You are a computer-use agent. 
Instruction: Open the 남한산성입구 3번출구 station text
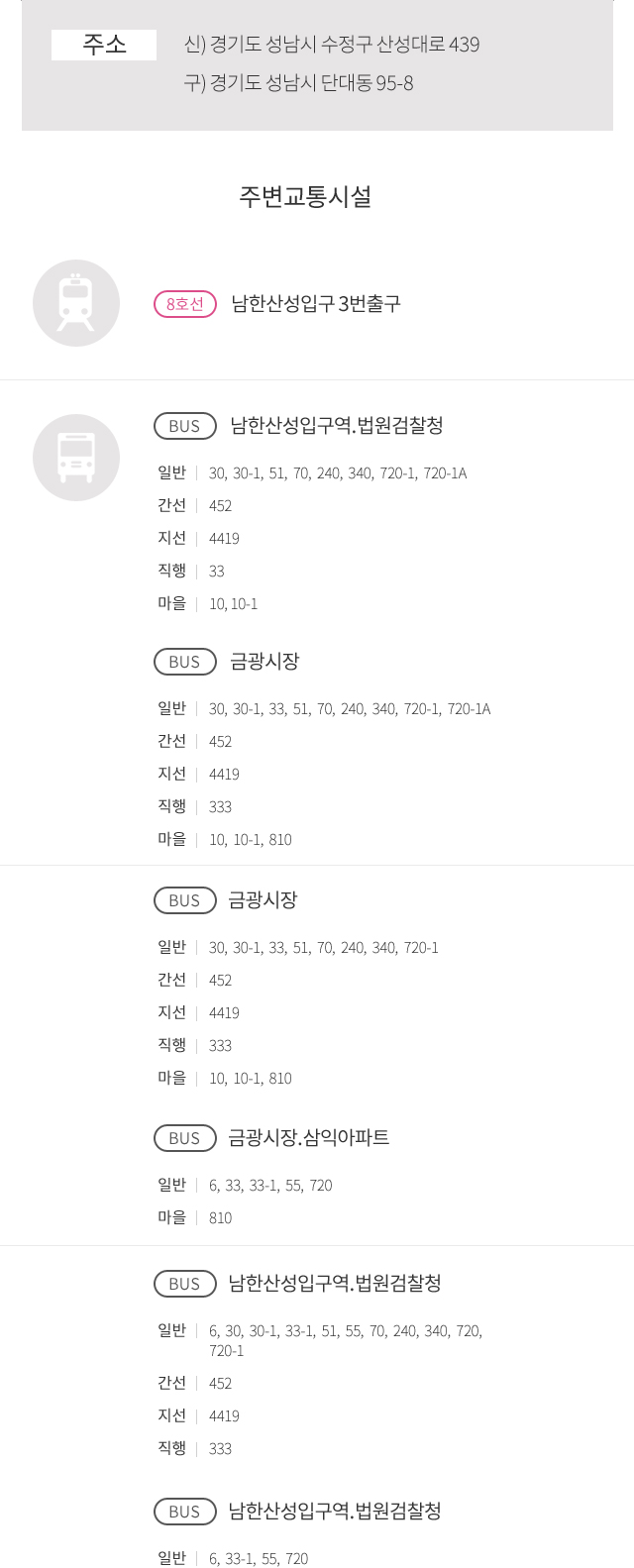pyautogui.click(x=316, y=304)
